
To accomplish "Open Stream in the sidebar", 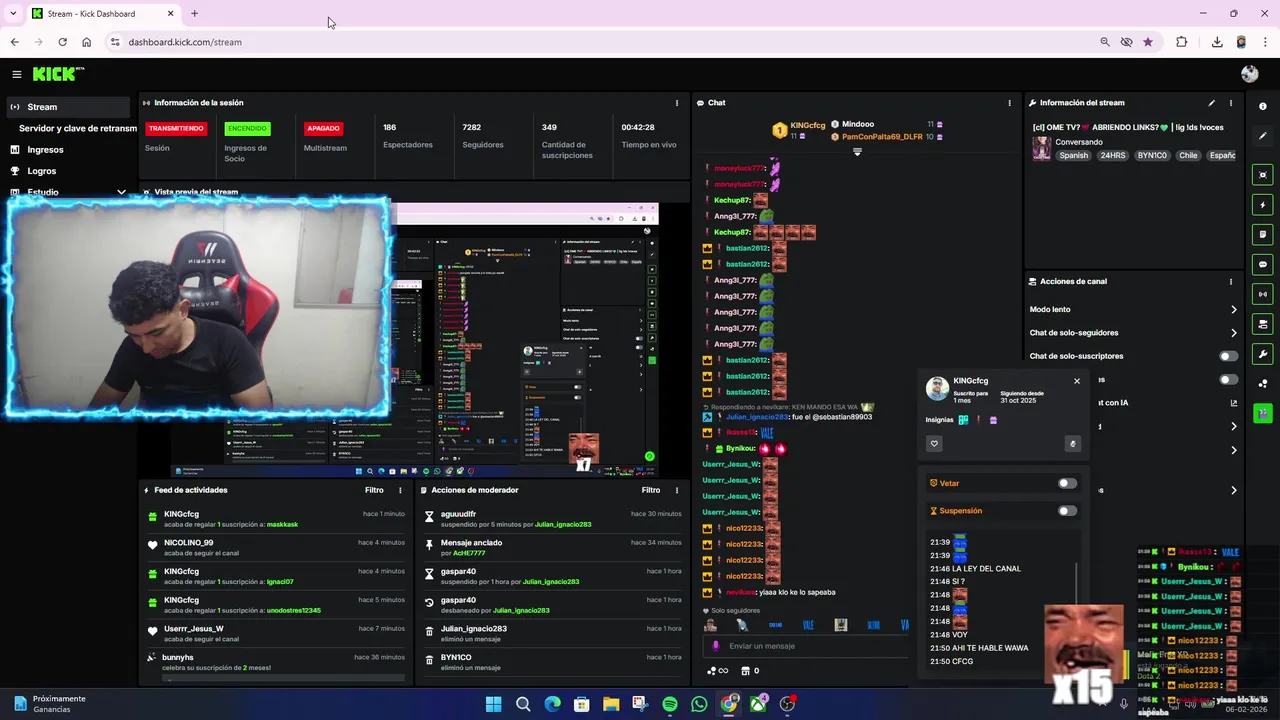I will [x=66, y=107].
